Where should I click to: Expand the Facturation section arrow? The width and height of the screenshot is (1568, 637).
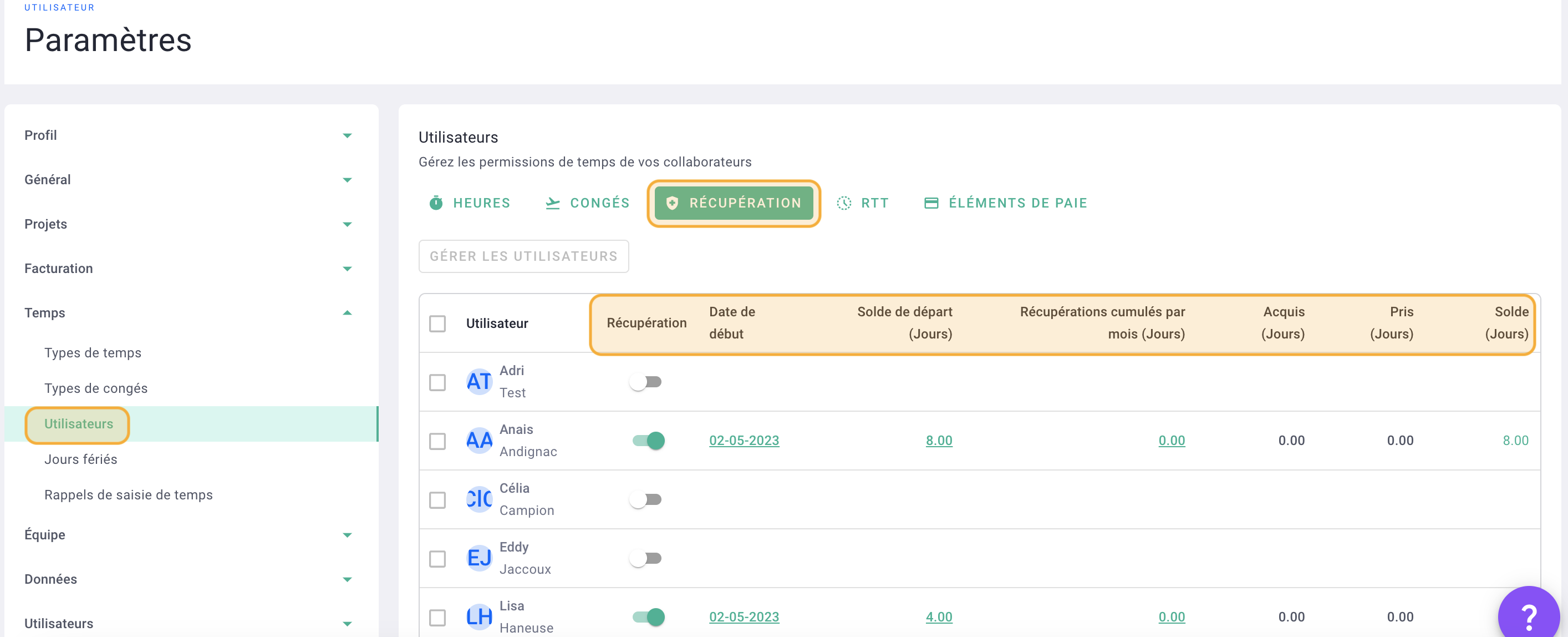click(x=347, y=269)
